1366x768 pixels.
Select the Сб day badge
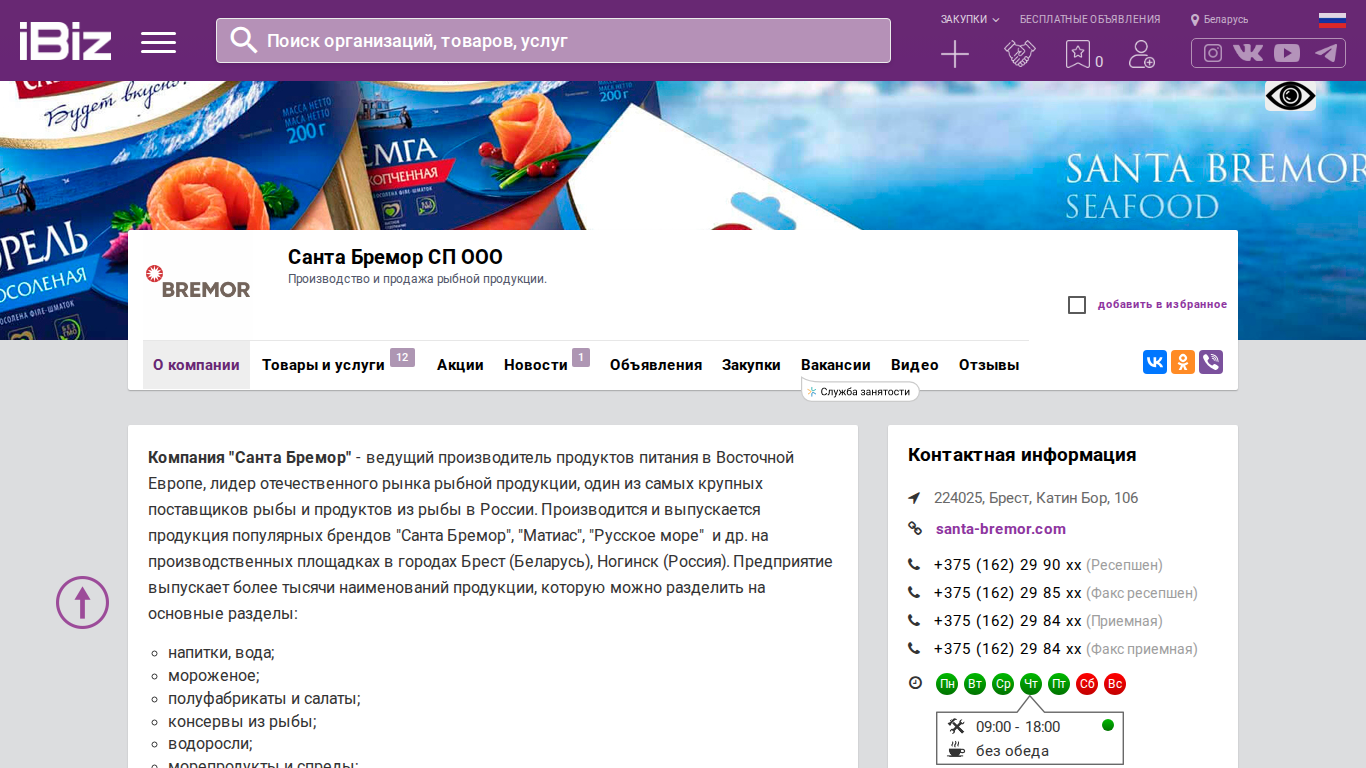click(1087, 684)
